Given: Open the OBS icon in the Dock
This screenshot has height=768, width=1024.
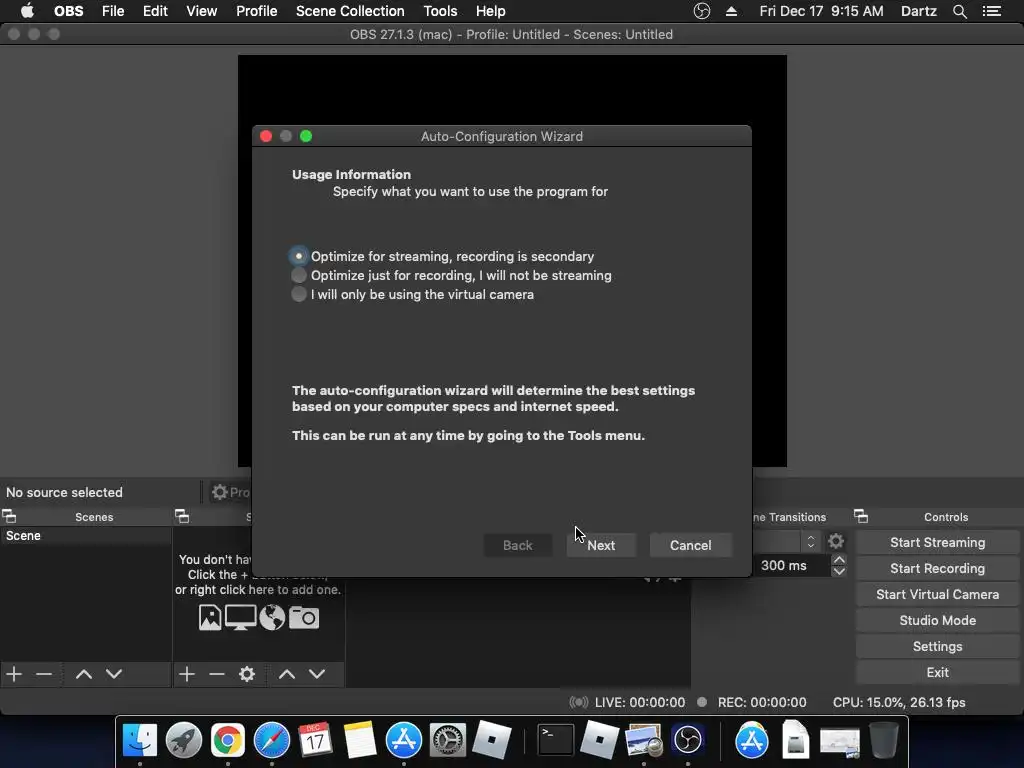Looking at the screenshot, I should point(688,741).
